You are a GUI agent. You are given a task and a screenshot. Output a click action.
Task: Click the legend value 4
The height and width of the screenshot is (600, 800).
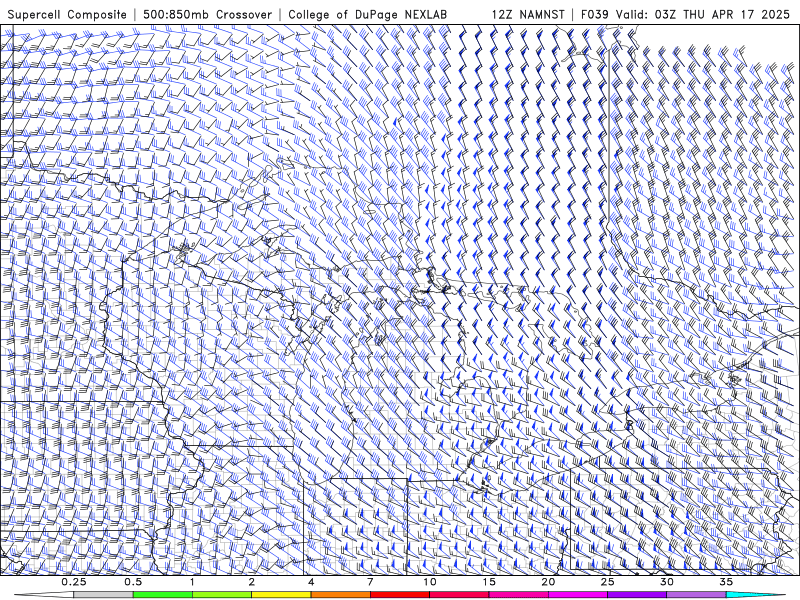(311, 582)
